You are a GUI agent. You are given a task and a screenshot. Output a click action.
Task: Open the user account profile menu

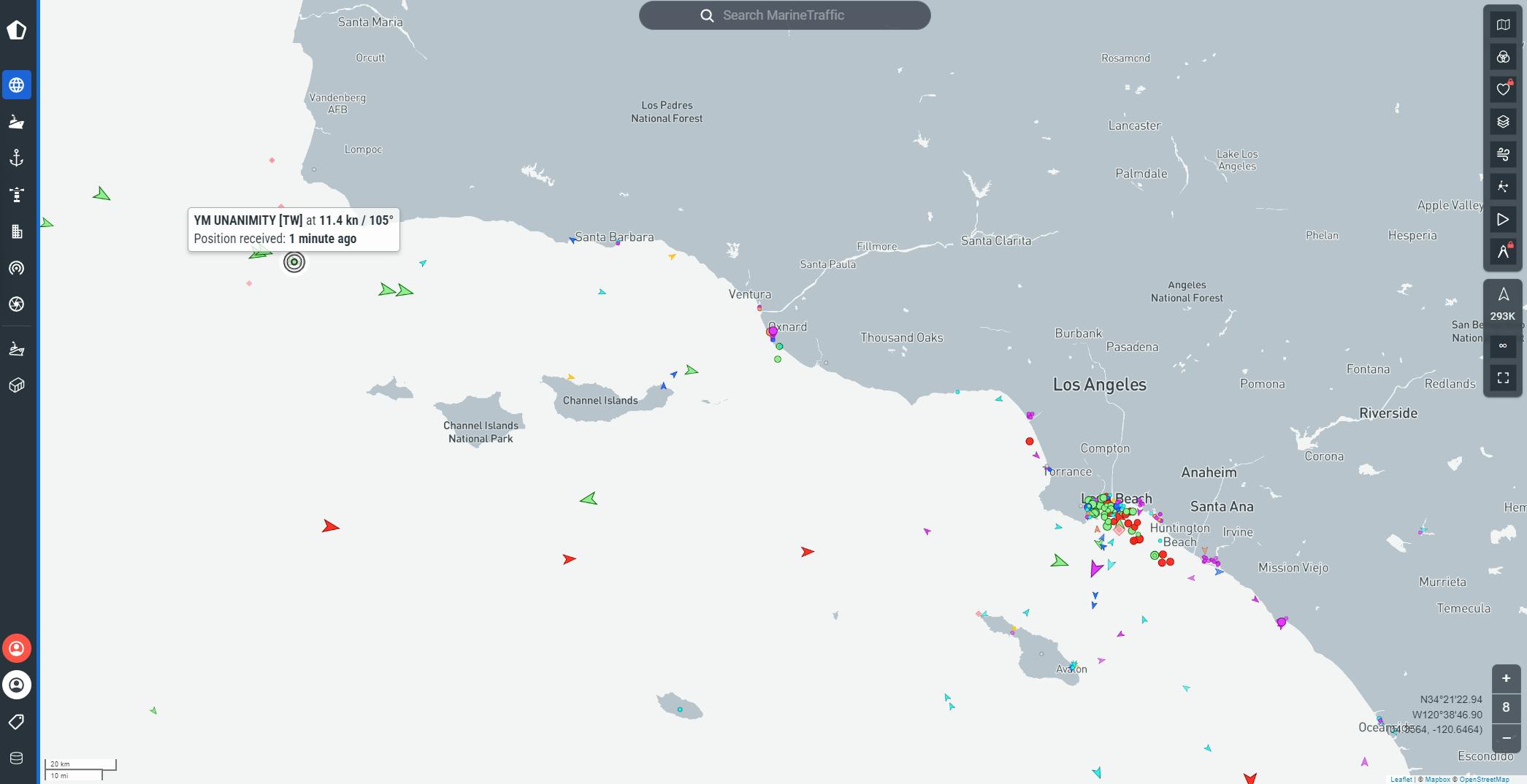16,685
